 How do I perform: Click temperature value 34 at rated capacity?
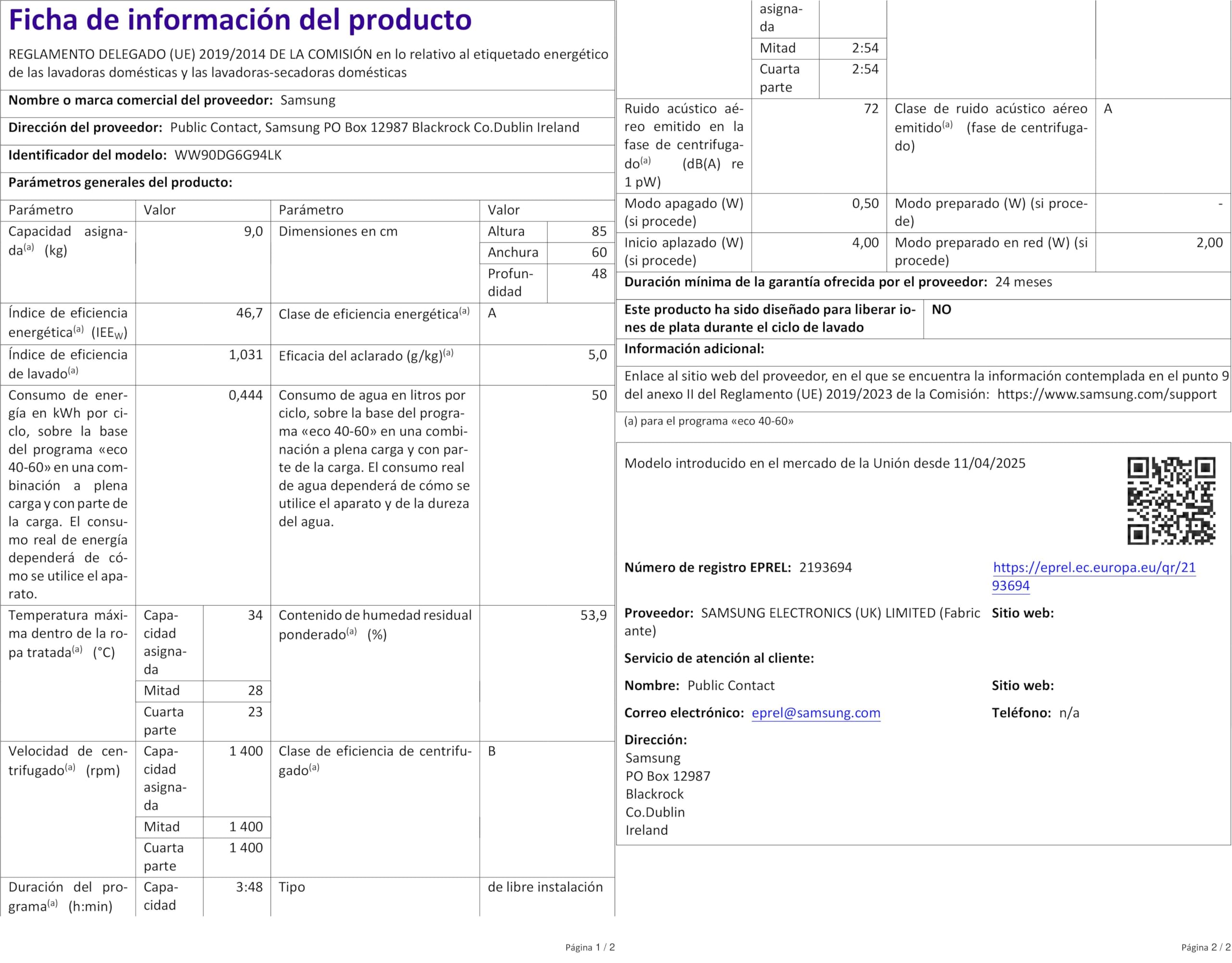click(256, 615)
